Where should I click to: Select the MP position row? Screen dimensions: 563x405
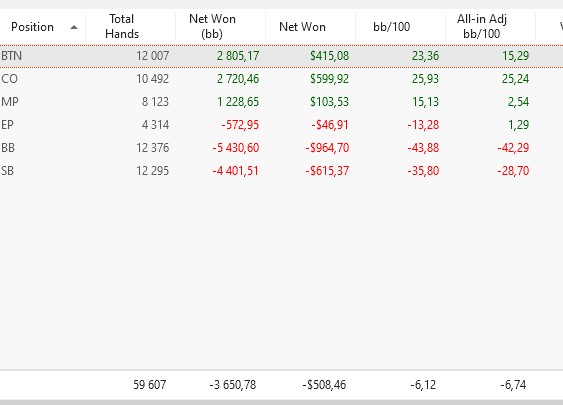(x=282, y=102)
